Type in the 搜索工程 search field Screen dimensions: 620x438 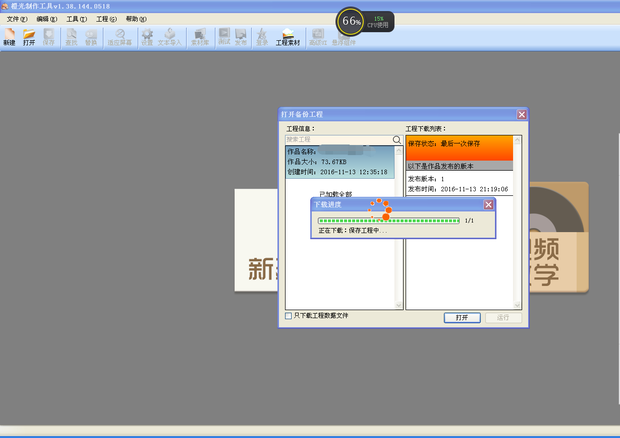pyautogui.click(x=338, y=140)
